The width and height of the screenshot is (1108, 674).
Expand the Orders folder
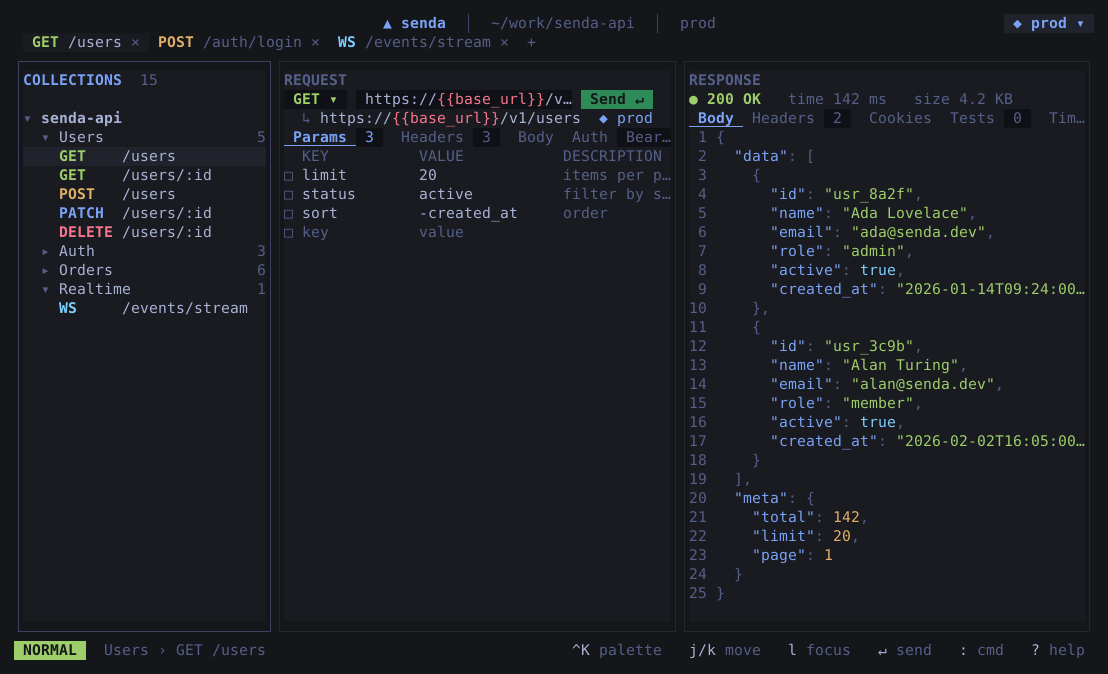[45, 270]
